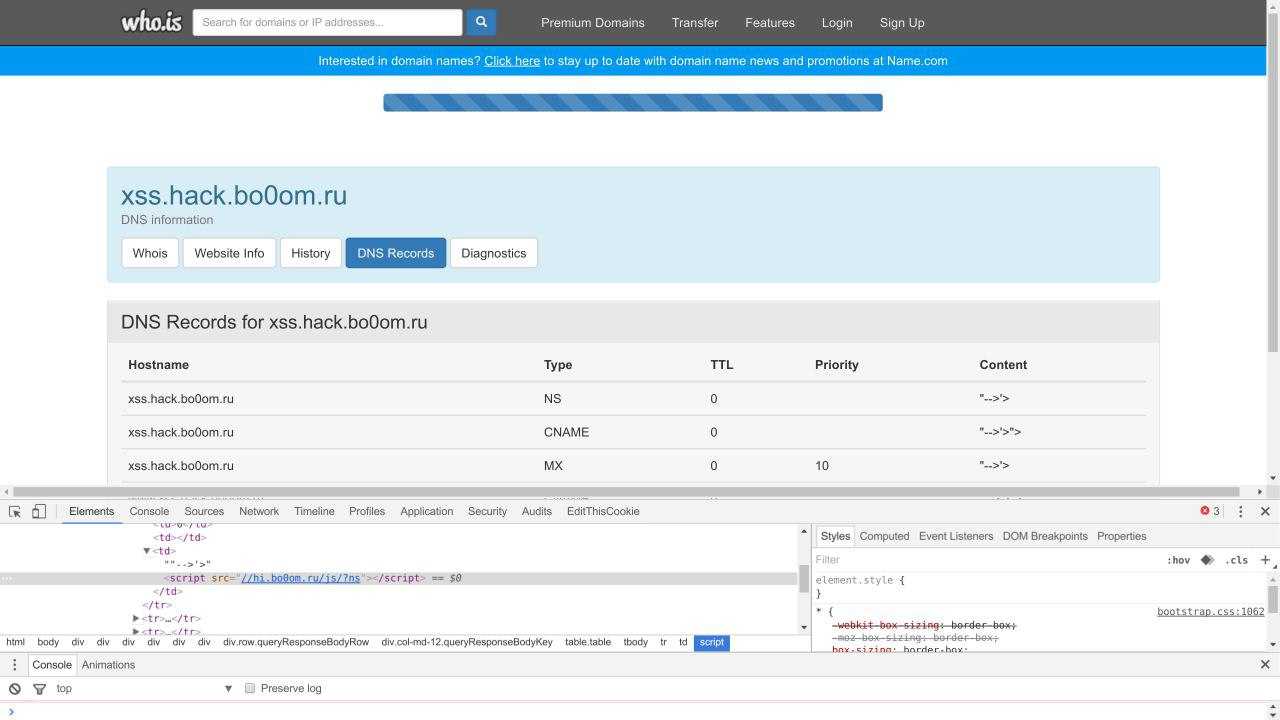Viewport: 1280px width, 720px height.
Task: Expand the collapsed tr element node
Action: 136,619
